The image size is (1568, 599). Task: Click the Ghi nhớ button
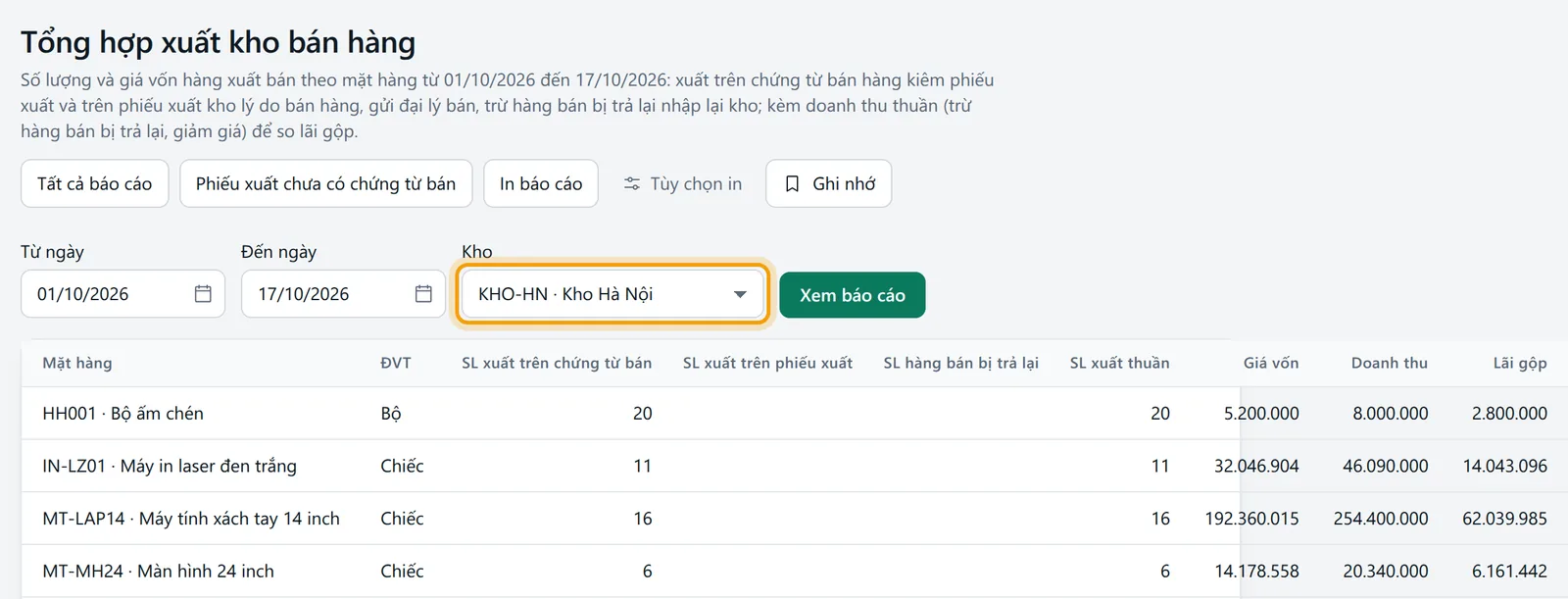(x=829, y=183)
